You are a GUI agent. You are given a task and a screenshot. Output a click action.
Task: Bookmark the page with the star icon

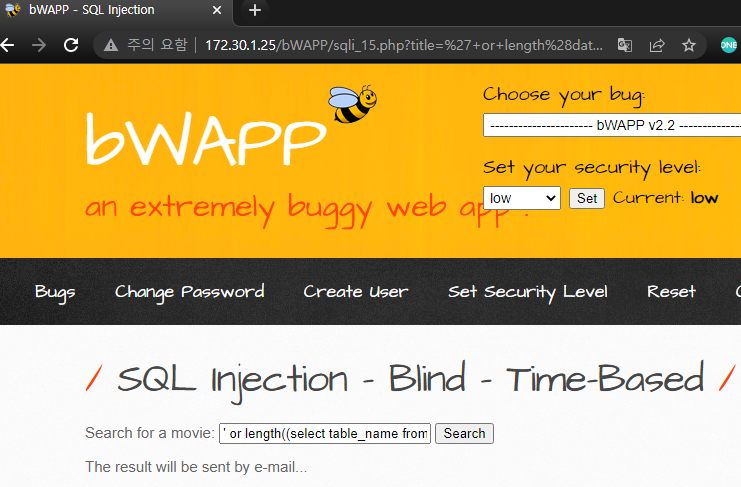point(689,45)
